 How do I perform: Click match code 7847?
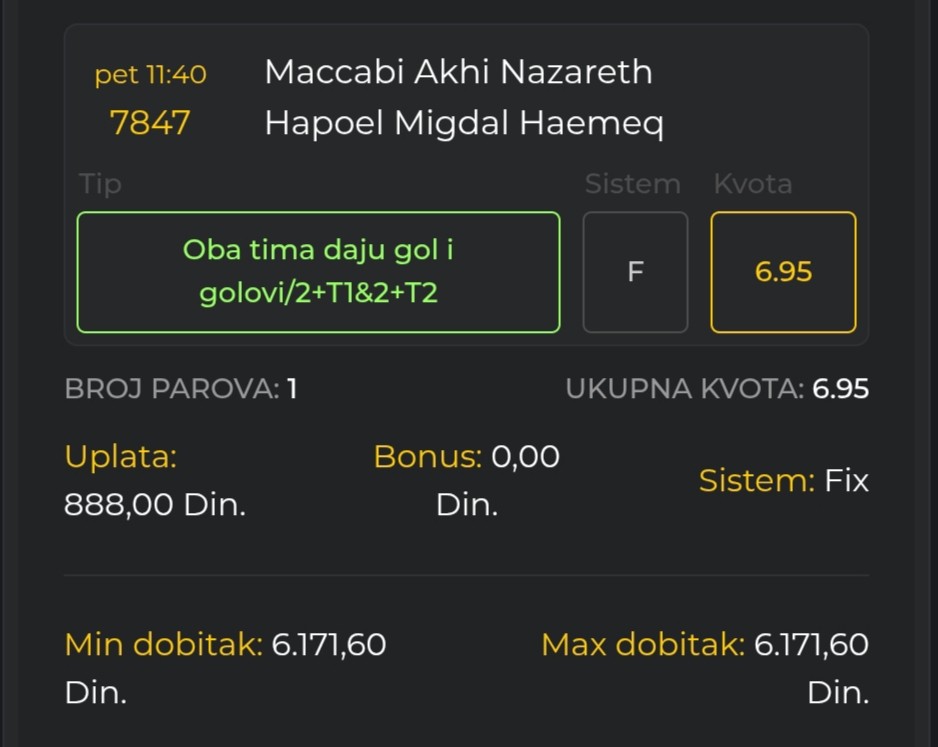pyautogui.click(x=150, y=123)
